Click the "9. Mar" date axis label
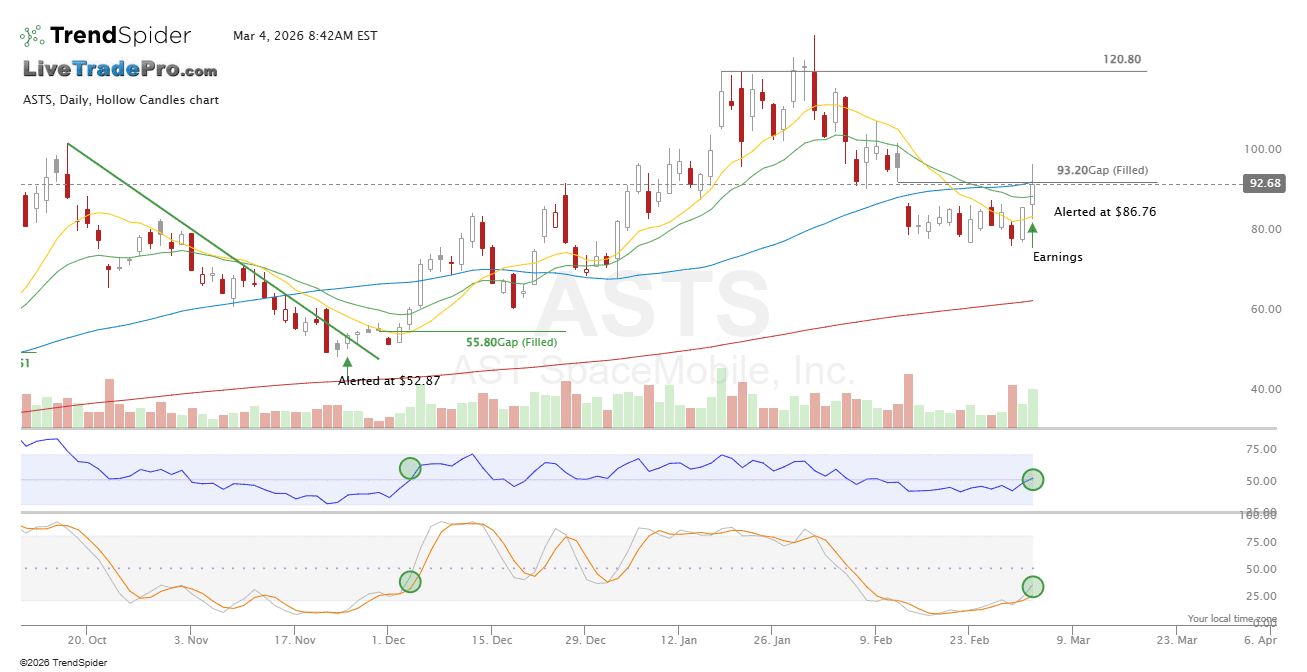 [x=1075, y=639]
